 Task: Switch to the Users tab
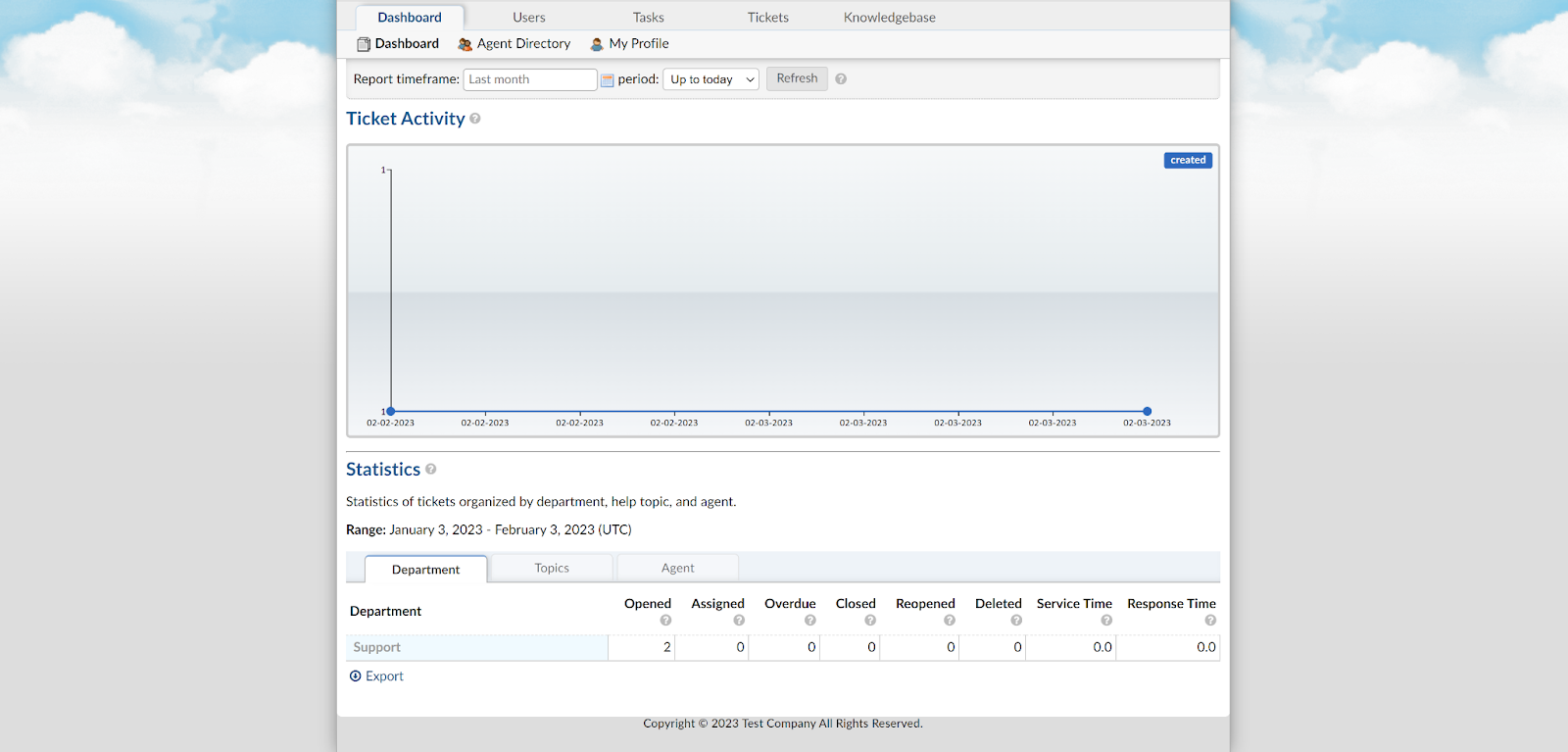(528, 18)
